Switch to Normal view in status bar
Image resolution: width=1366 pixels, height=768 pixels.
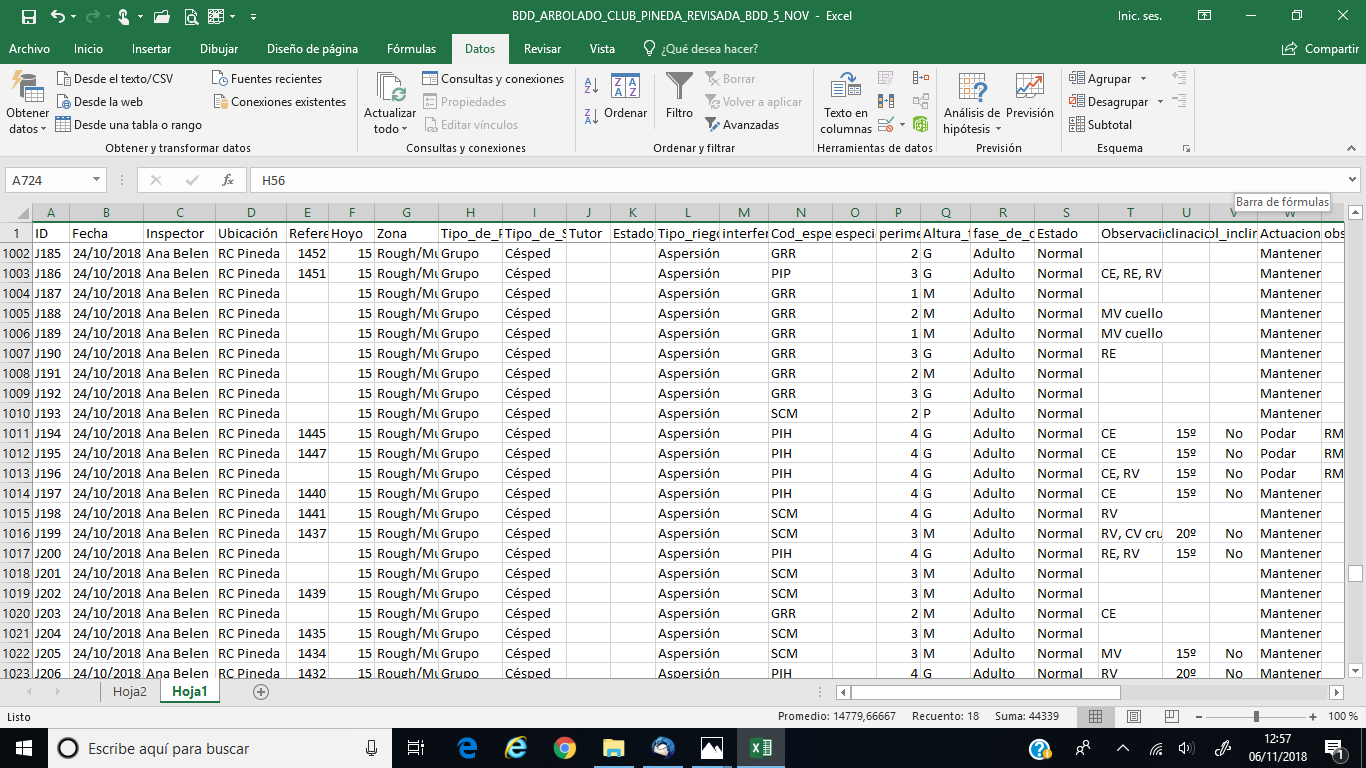[1096, 717]
